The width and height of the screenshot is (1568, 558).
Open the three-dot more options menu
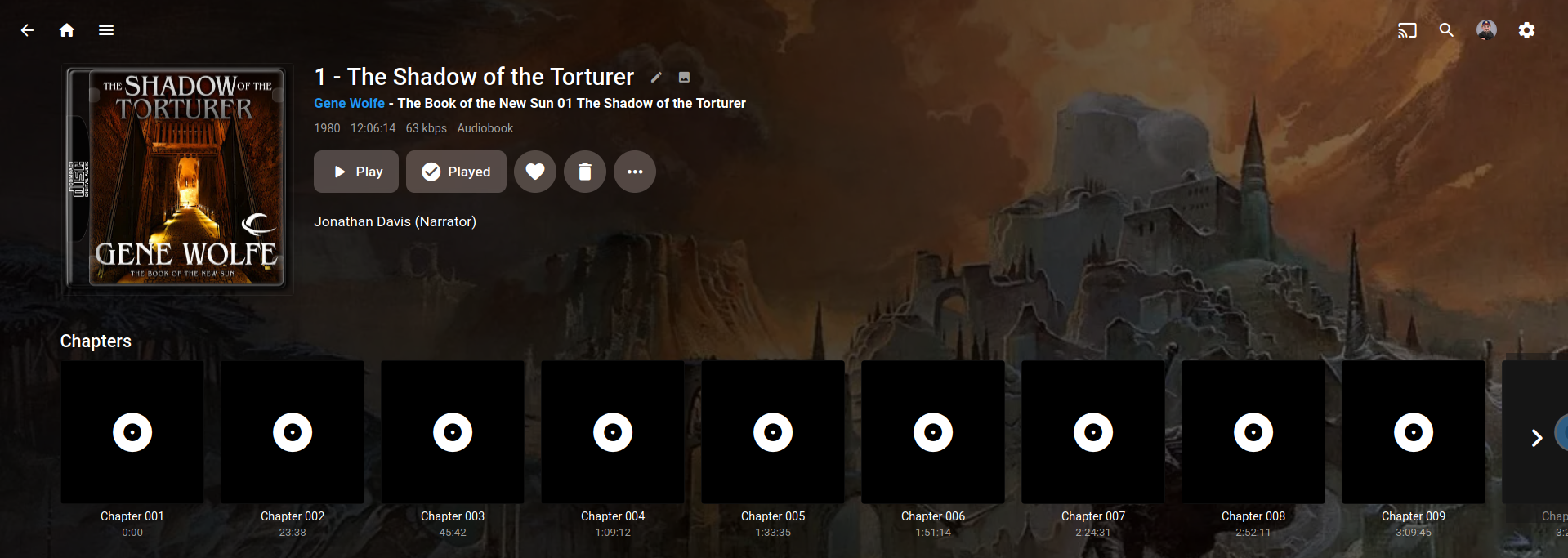point(635,172)
